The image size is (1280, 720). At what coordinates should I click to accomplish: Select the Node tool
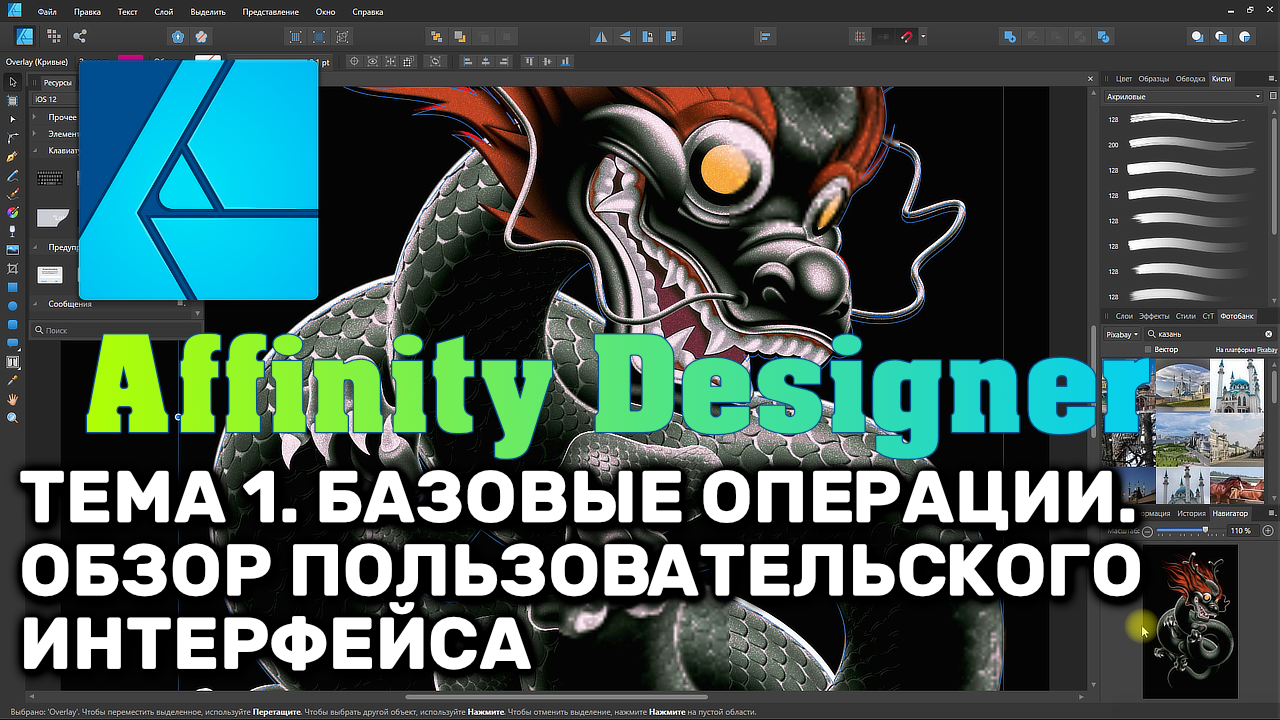point(13,119)
